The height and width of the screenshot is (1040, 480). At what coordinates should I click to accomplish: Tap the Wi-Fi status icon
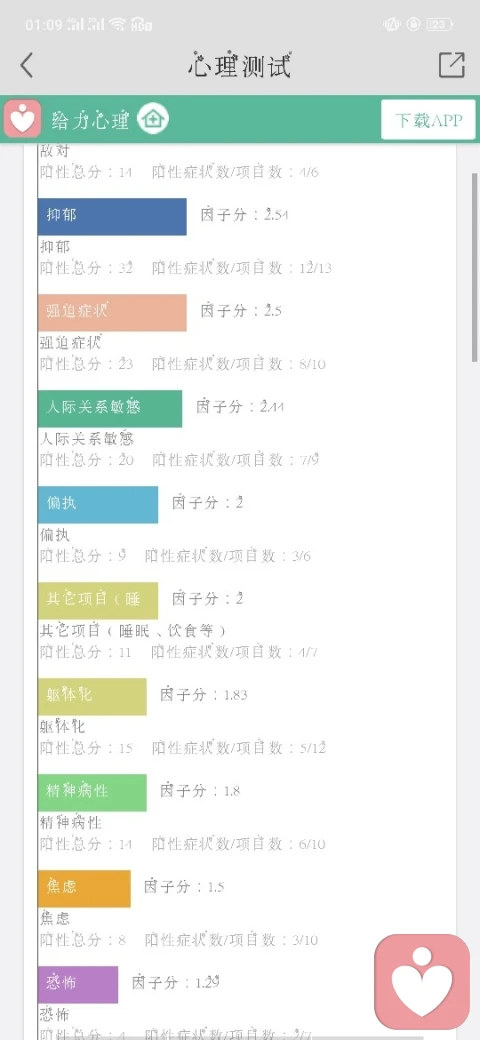(x=118, y=25)
